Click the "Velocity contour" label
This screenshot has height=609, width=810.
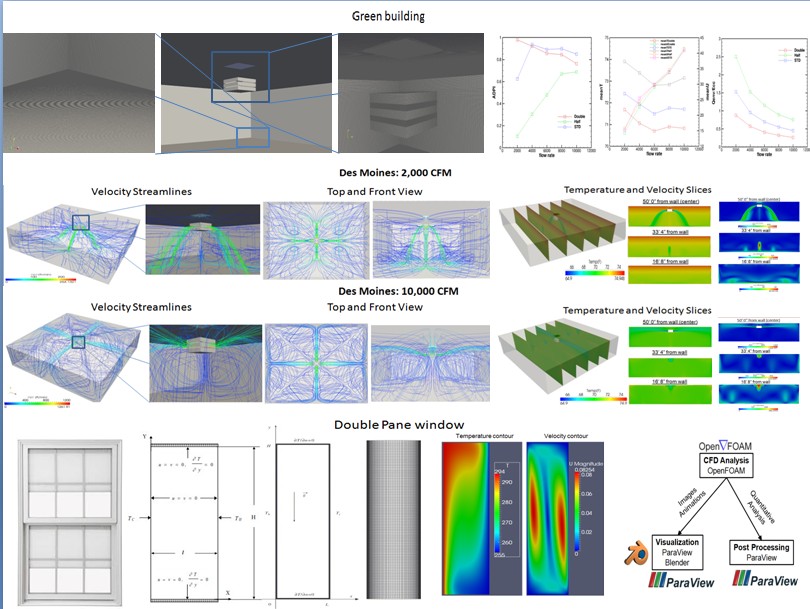click(566, 436)
